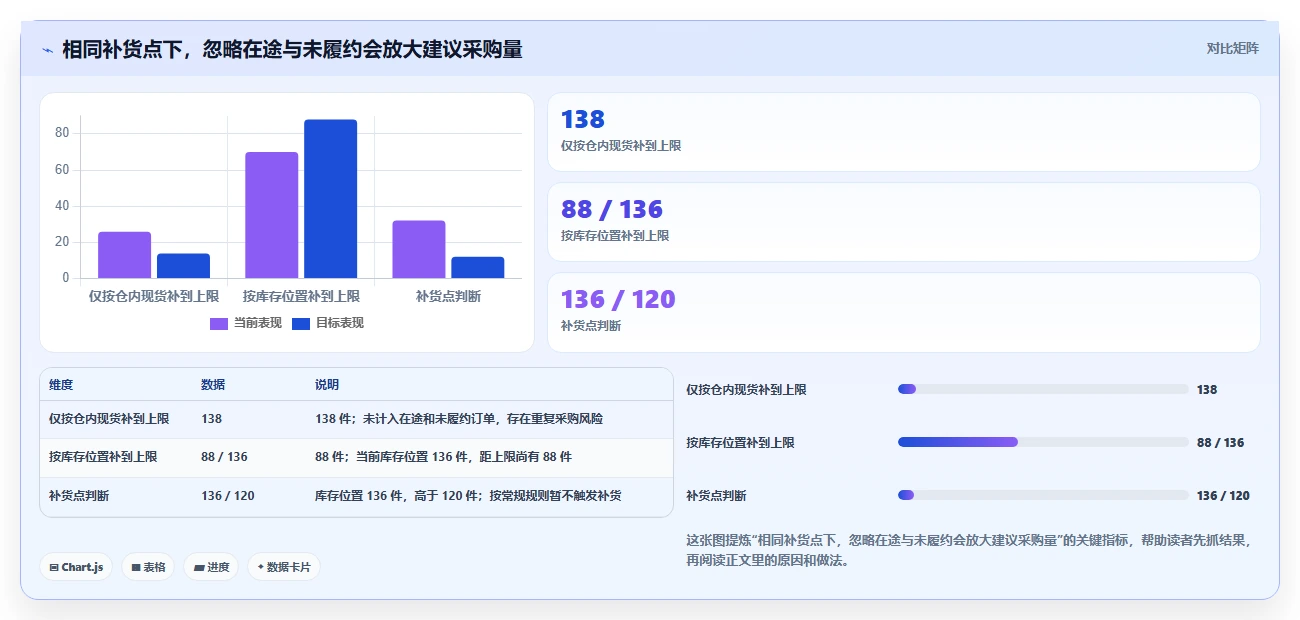
Task: Click the 数据 table header
Action: (x=213, y=385)
